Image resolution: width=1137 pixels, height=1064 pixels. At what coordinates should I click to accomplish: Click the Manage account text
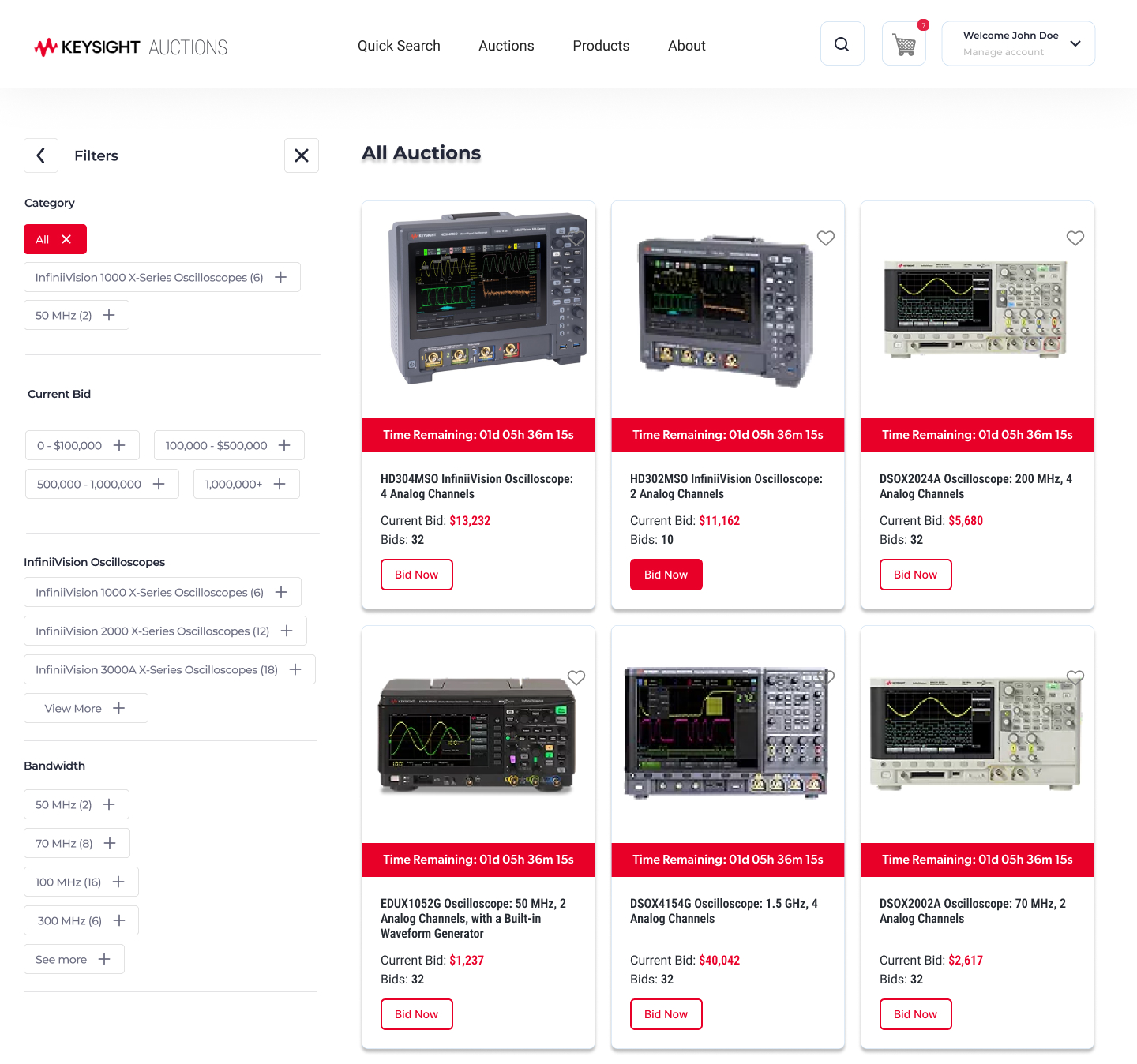coord(1004,52)
